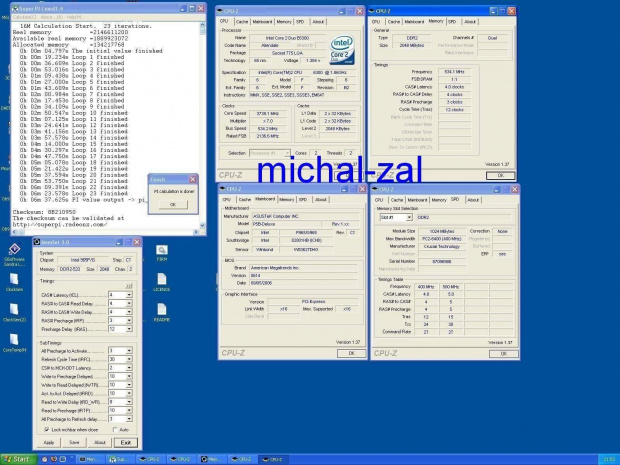This screenshot has height=465, width=620.
Task: Open the ClockGen(2) desktop icon
Action: click(x=14, y=312)
